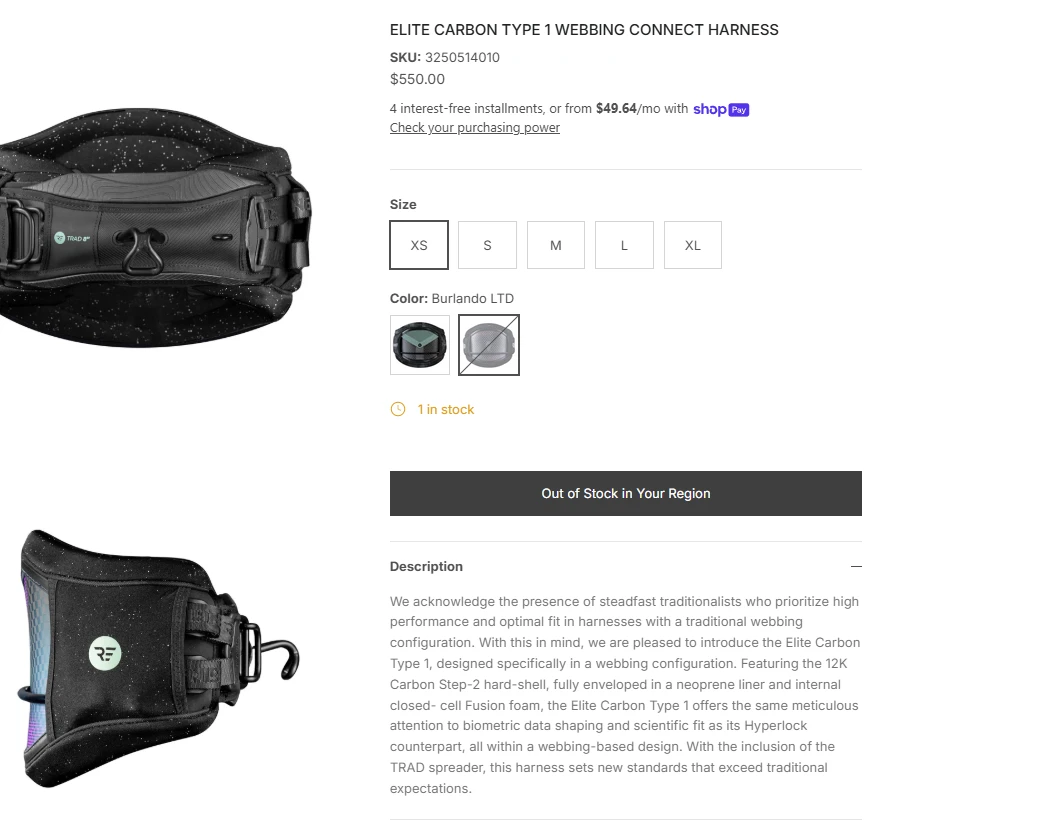Click Out of Stock in Your Region button
Viewport: 1044px width, 838px height.
pos(626,493)
